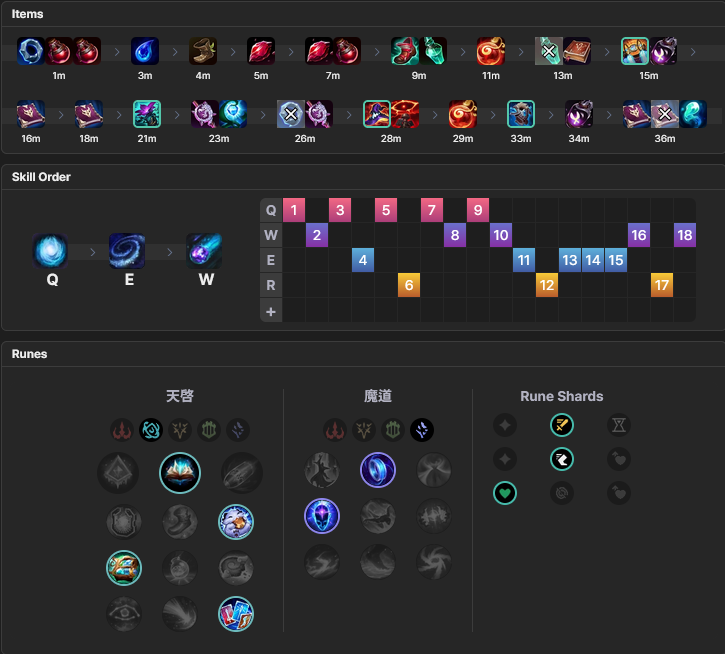Click the E ability icon in skill priority
725x654 pixels.
(x=127, y=251)
